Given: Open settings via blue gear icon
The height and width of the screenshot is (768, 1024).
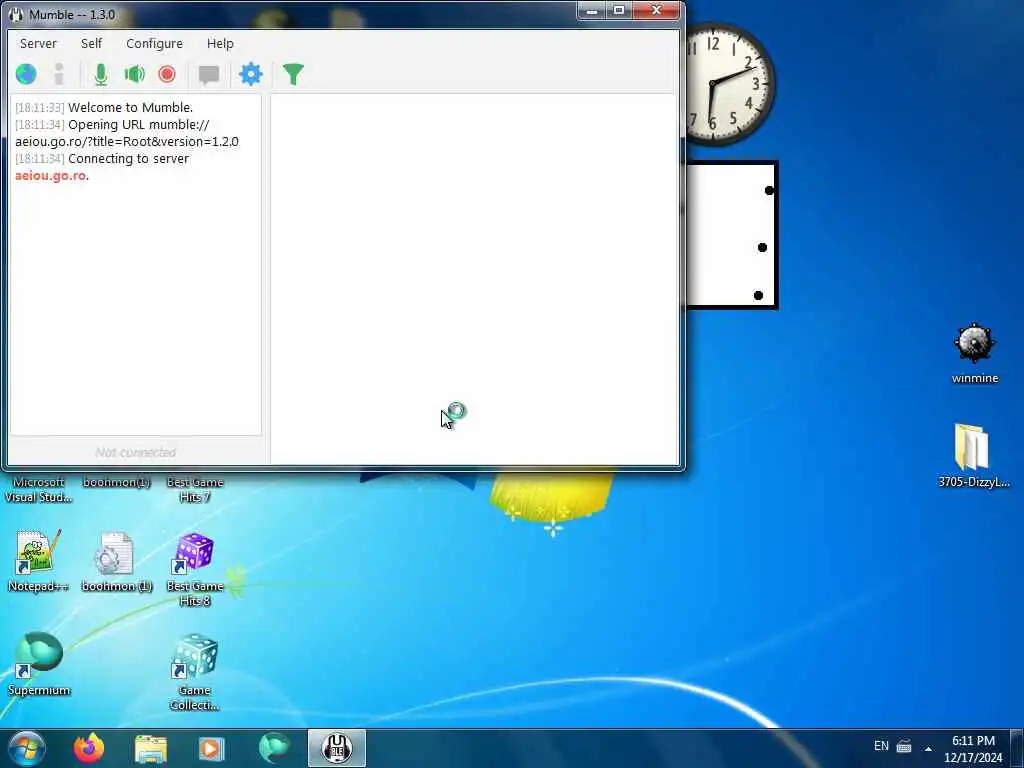Looking at the screenshot, I should click(251, 74).
